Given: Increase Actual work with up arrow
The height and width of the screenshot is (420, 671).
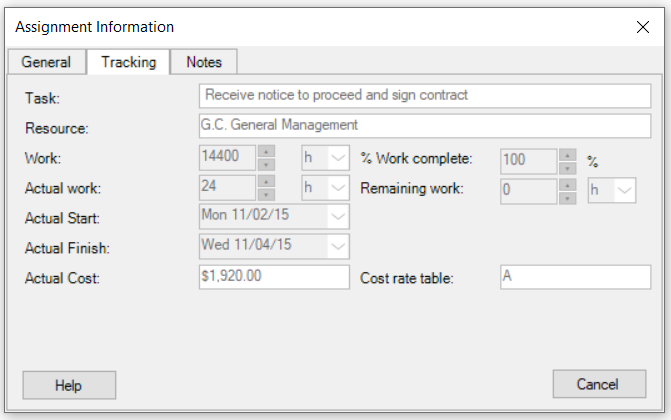Looking at the screenshot, I should pos(266,181).
